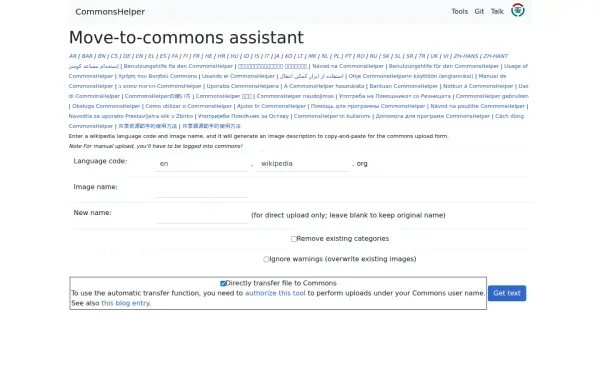Click the Get text button
Image resolution: width=600 pixels, height=375 pixels.
[507, 293]
